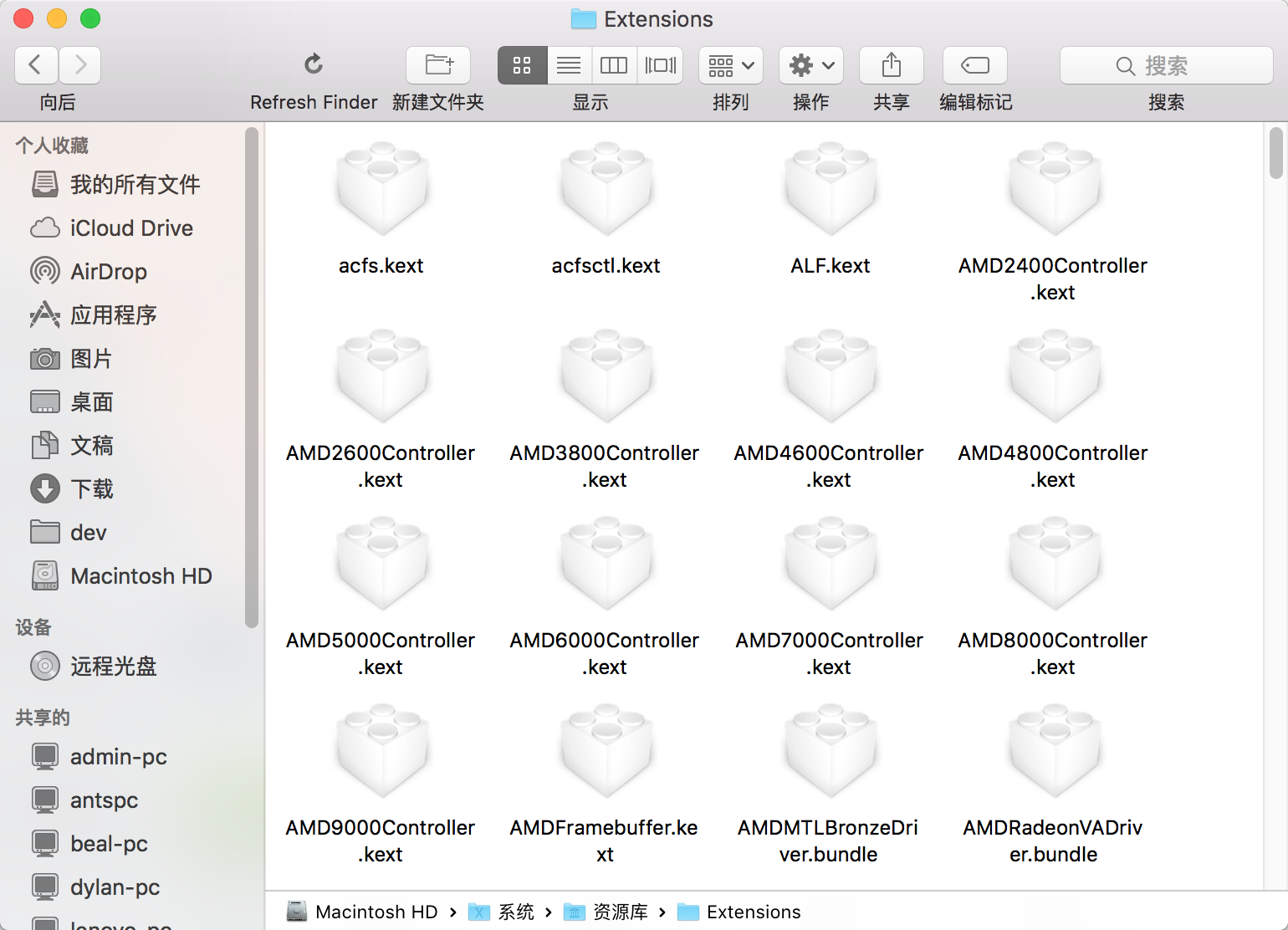Click 系统 in the path bar

(x=501, y=912)
